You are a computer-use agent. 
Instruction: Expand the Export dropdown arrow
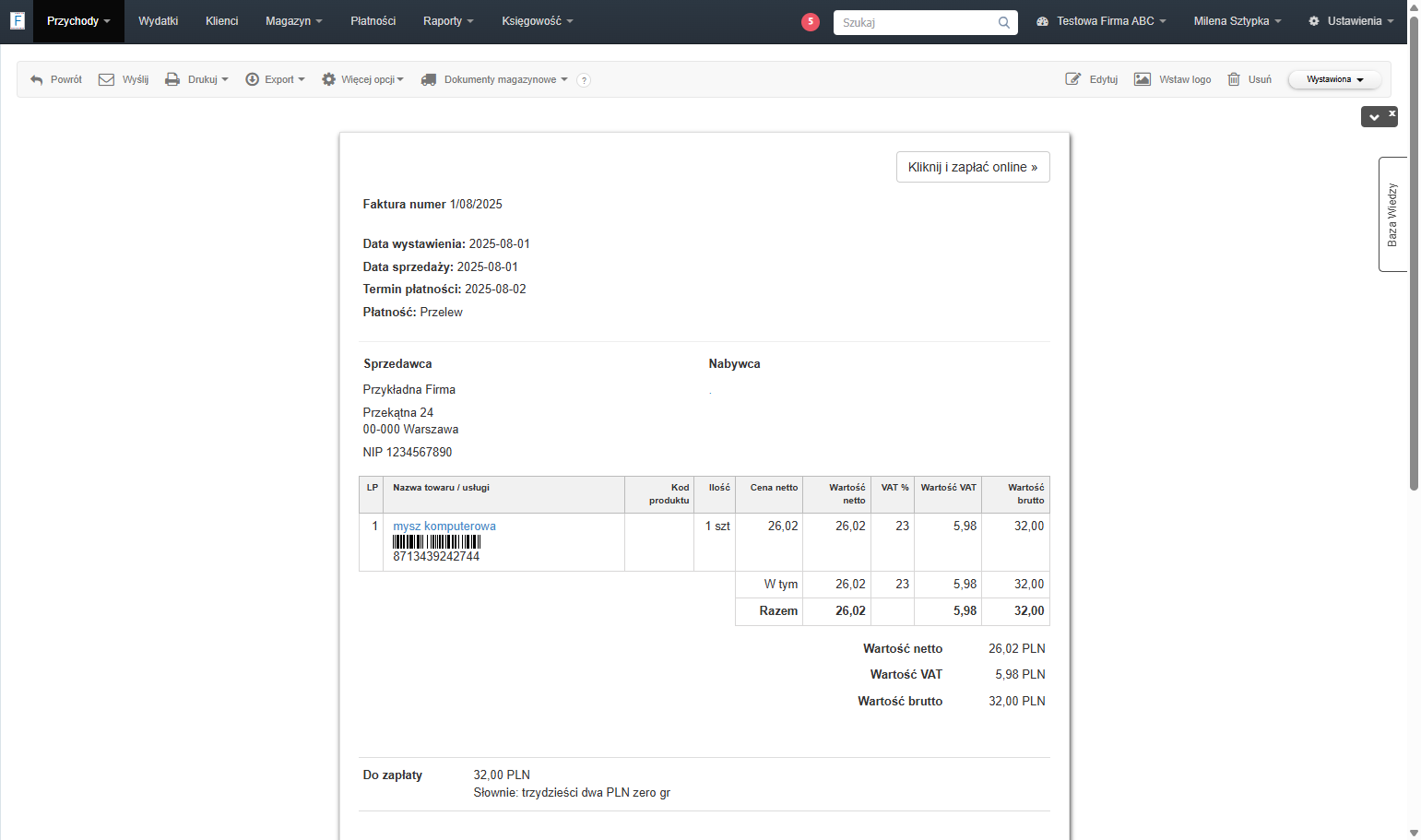point(302,80)
